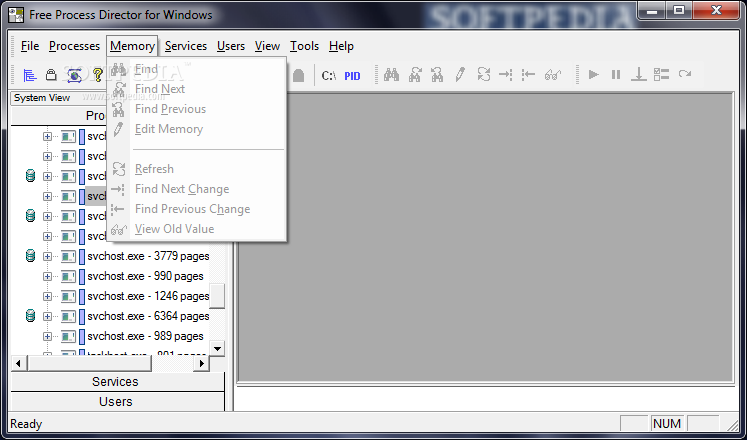Click the Find Next Change toolbar icon
This screenshot has width=747, height=440.
pos(505,75)
